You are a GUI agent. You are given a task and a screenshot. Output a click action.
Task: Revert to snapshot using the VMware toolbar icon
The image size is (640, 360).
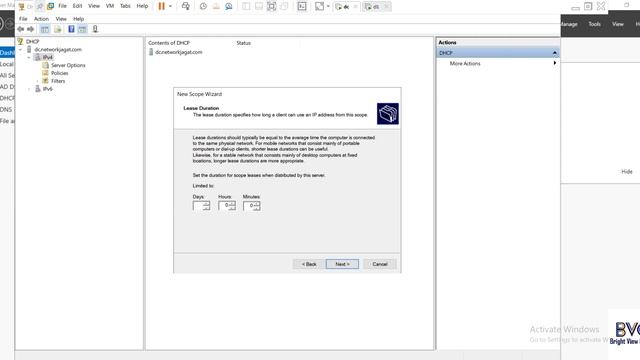tap(216, 6)
